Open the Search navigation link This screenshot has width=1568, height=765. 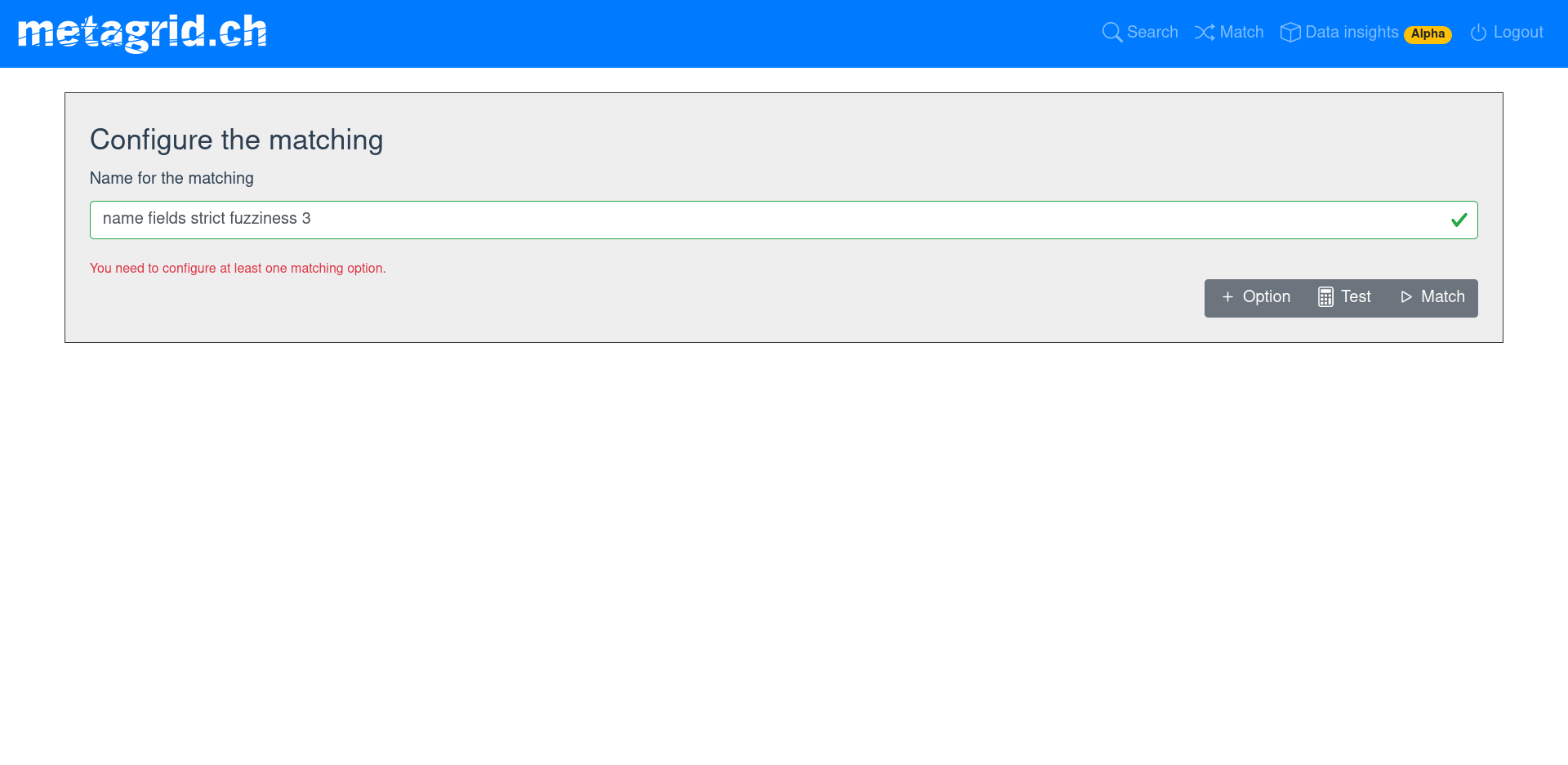point(1151,33)
